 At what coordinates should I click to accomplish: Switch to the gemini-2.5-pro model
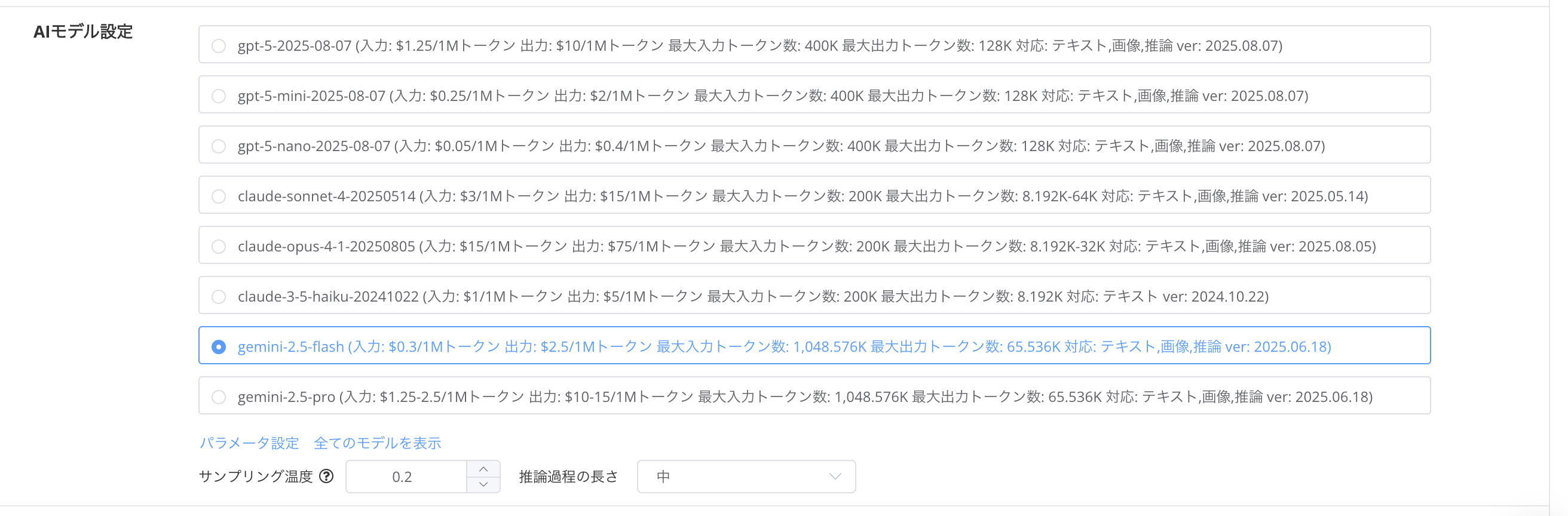219,397
